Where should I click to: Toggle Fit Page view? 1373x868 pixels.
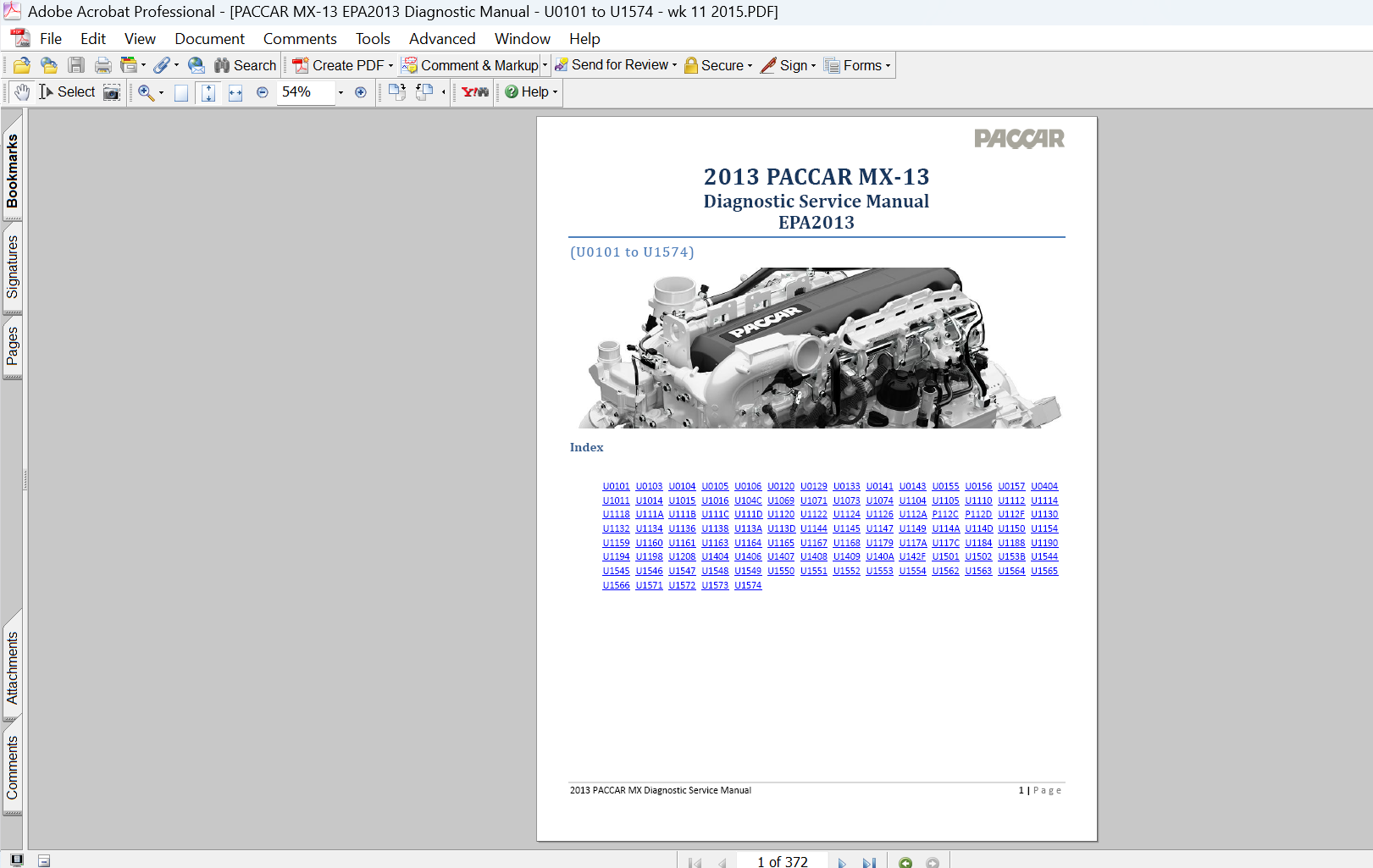208,92
